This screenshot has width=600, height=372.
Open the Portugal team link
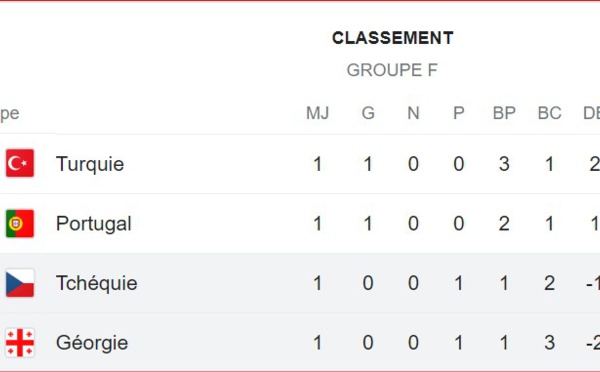click(x=94, y=224)
